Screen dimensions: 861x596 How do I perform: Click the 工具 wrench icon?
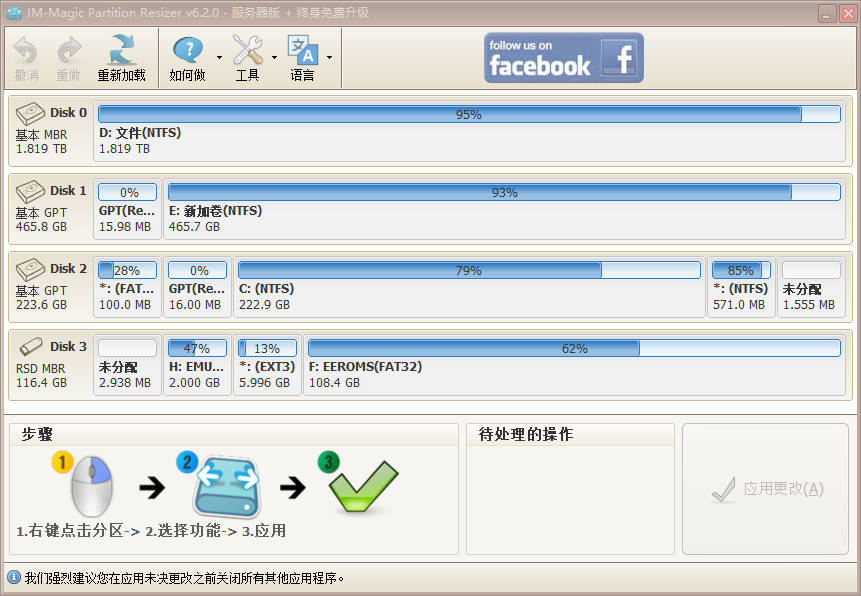coord(247,48)
